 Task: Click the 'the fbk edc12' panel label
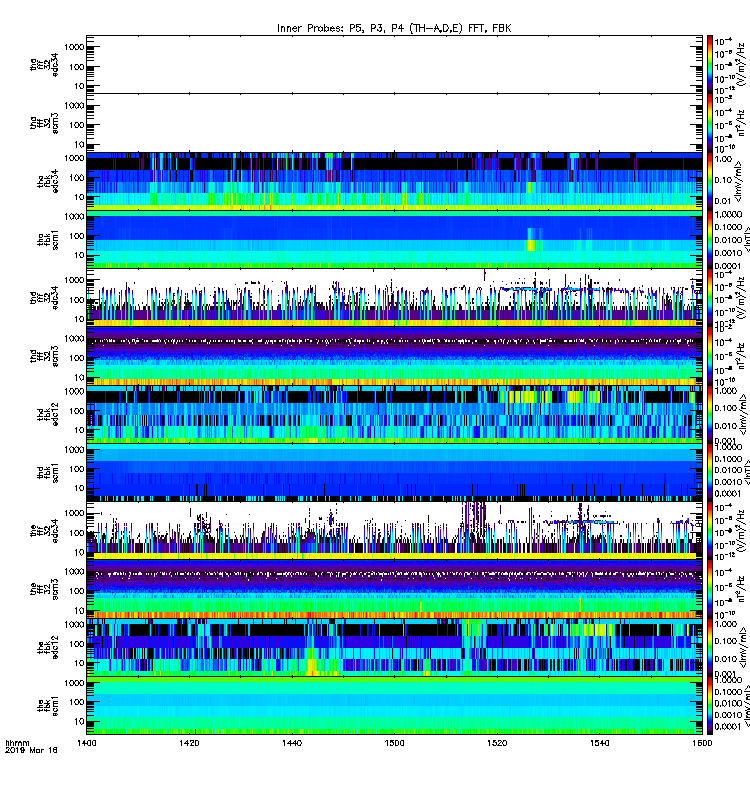tap(48, 647)
